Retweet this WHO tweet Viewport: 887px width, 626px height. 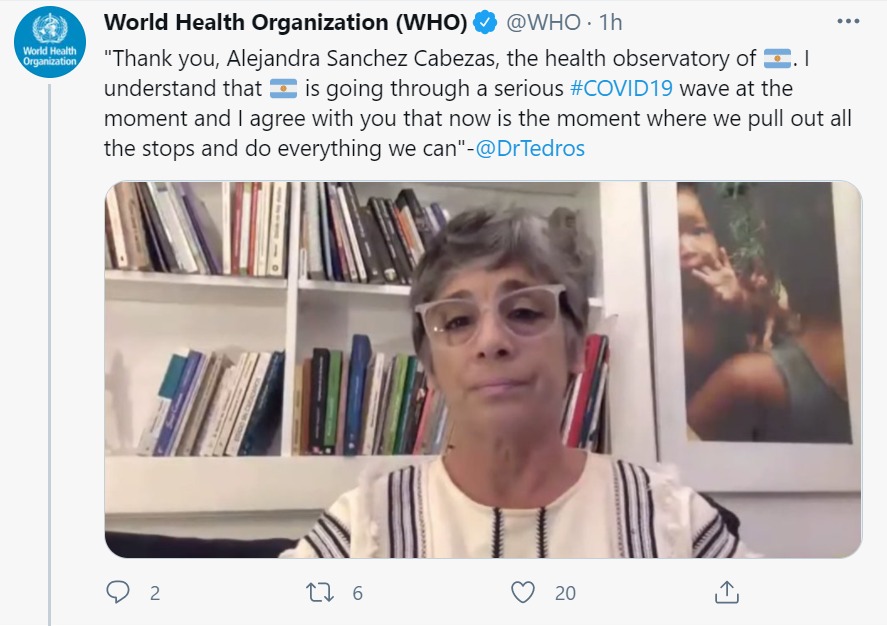coord(320,592)
